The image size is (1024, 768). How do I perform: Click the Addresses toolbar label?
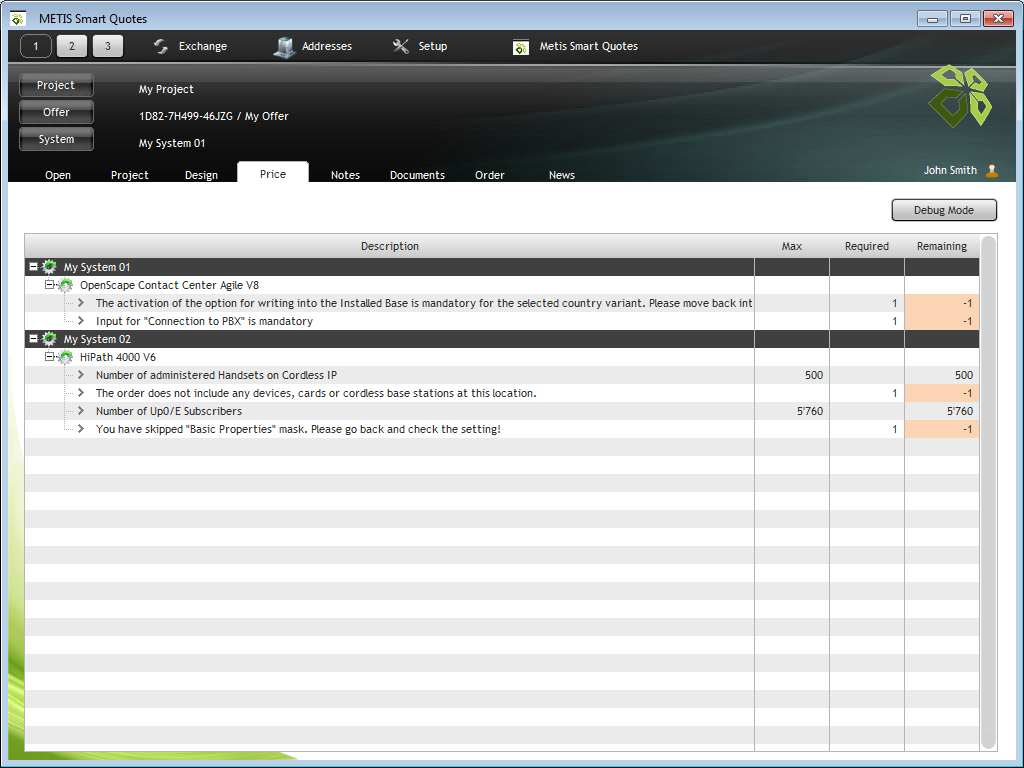(x=327, y=46)
